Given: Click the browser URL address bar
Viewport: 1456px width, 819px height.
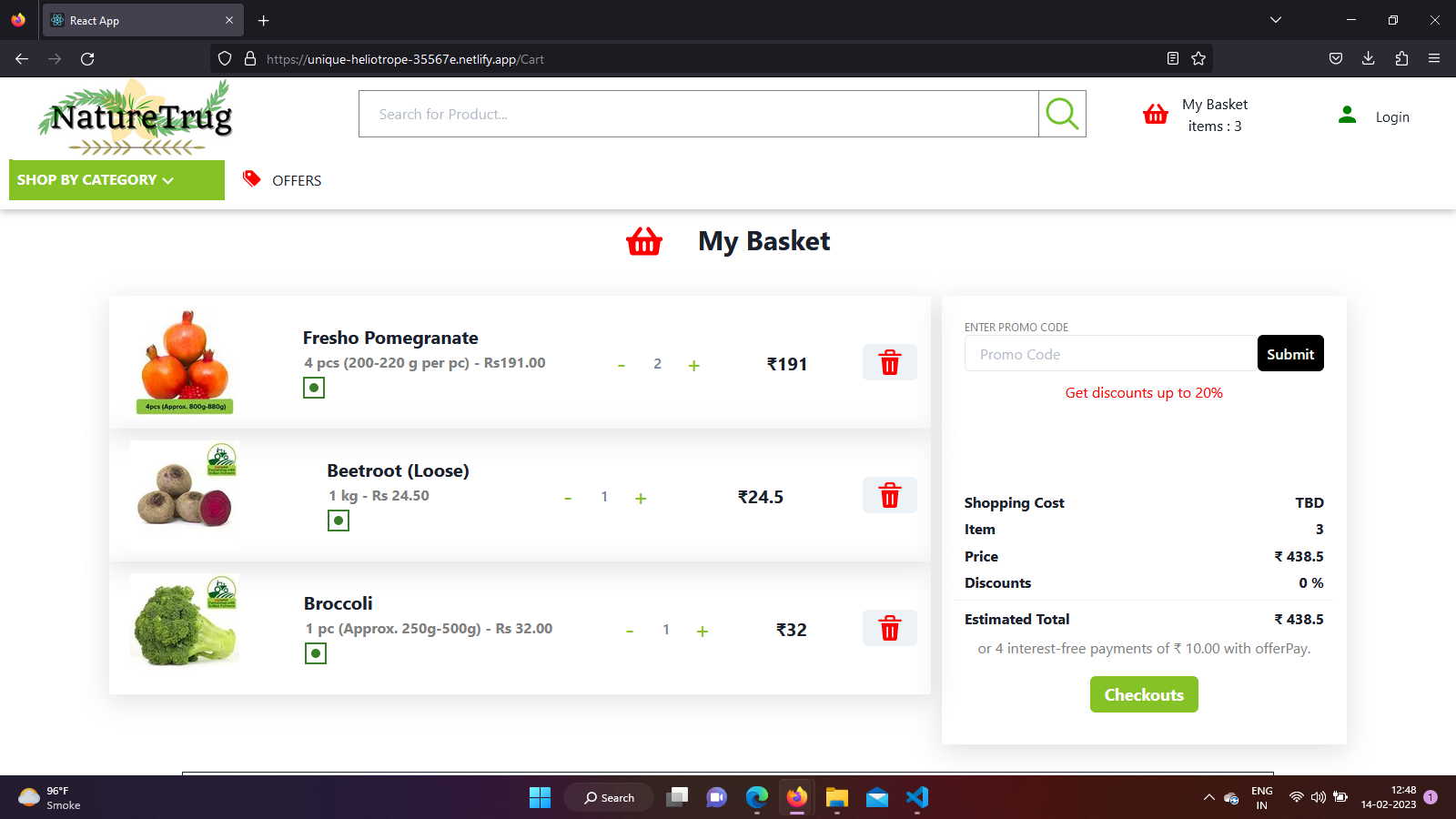Looking at the screenshot, I should click(710, 59).
